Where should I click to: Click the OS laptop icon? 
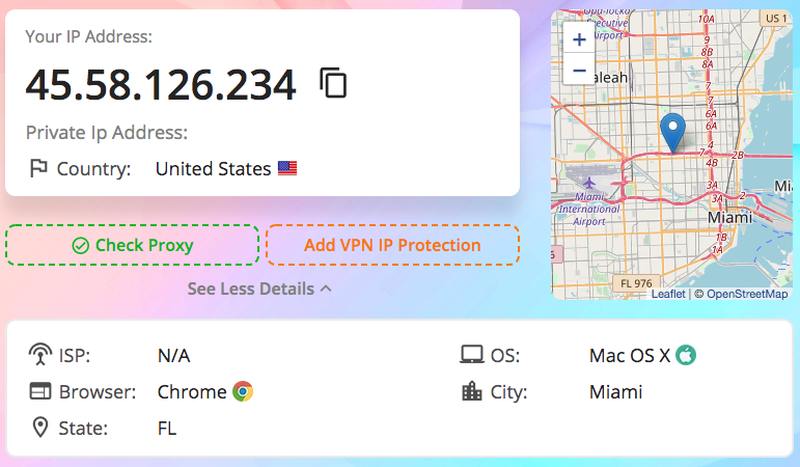tap(471, 354)
